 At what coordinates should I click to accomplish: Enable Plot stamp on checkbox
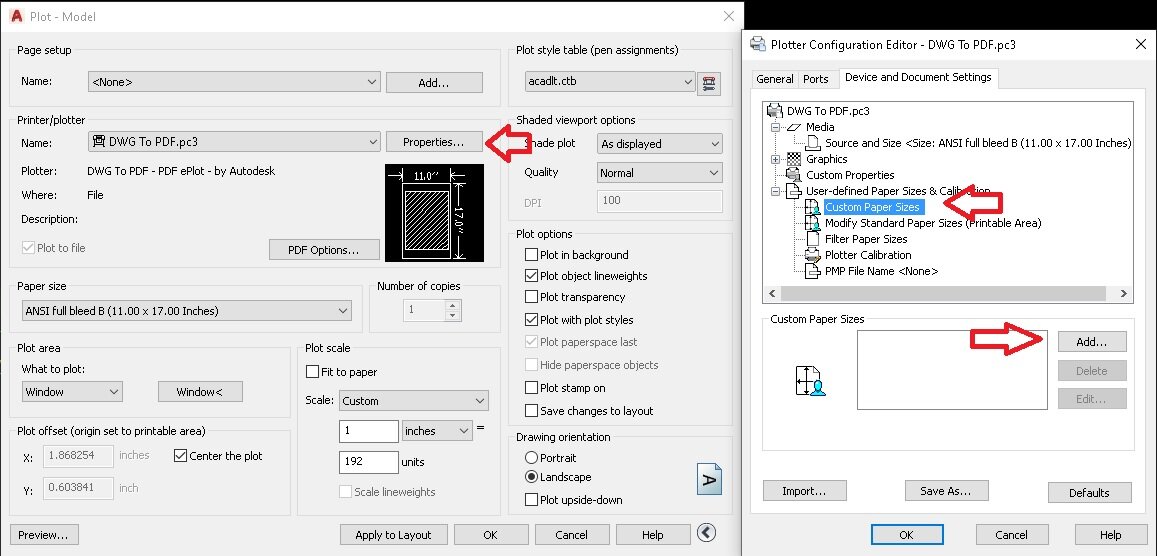[531, 388]
